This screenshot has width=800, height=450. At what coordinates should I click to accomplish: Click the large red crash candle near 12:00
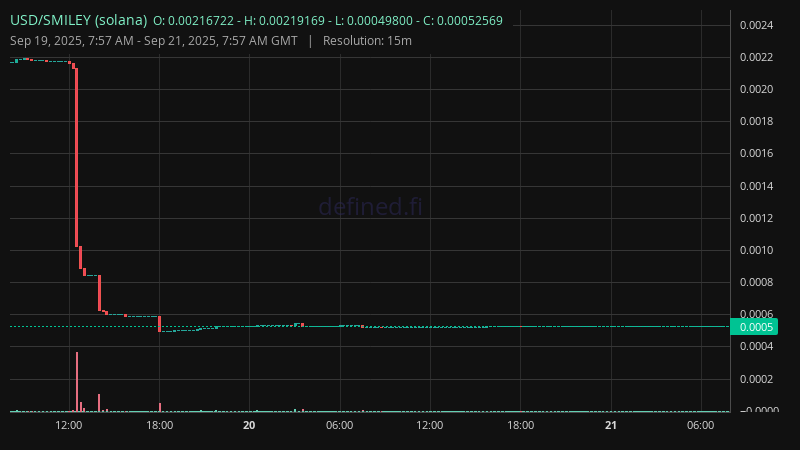[x=77, y=157]
